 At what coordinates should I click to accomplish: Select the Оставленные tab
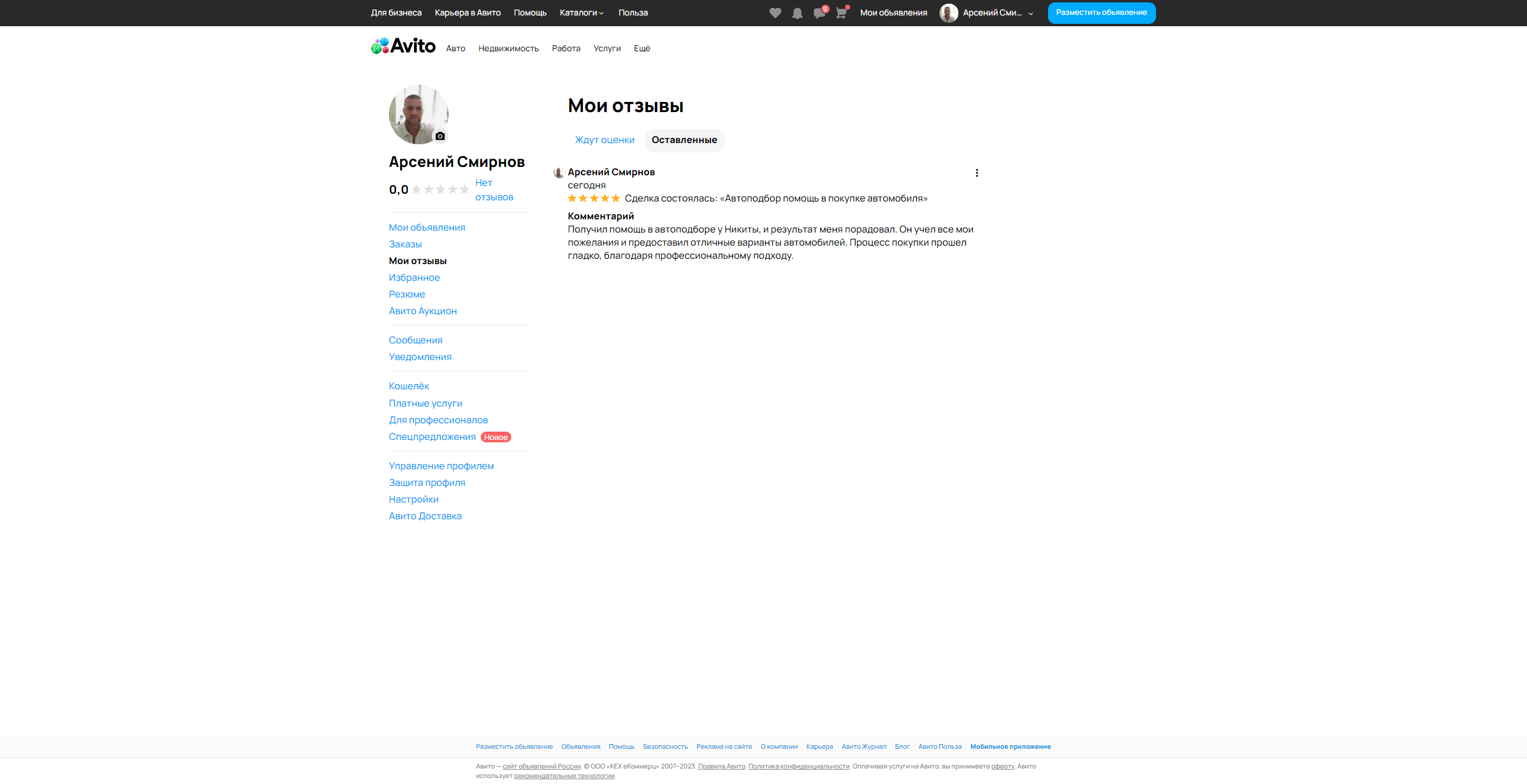[x=684, y=140]
